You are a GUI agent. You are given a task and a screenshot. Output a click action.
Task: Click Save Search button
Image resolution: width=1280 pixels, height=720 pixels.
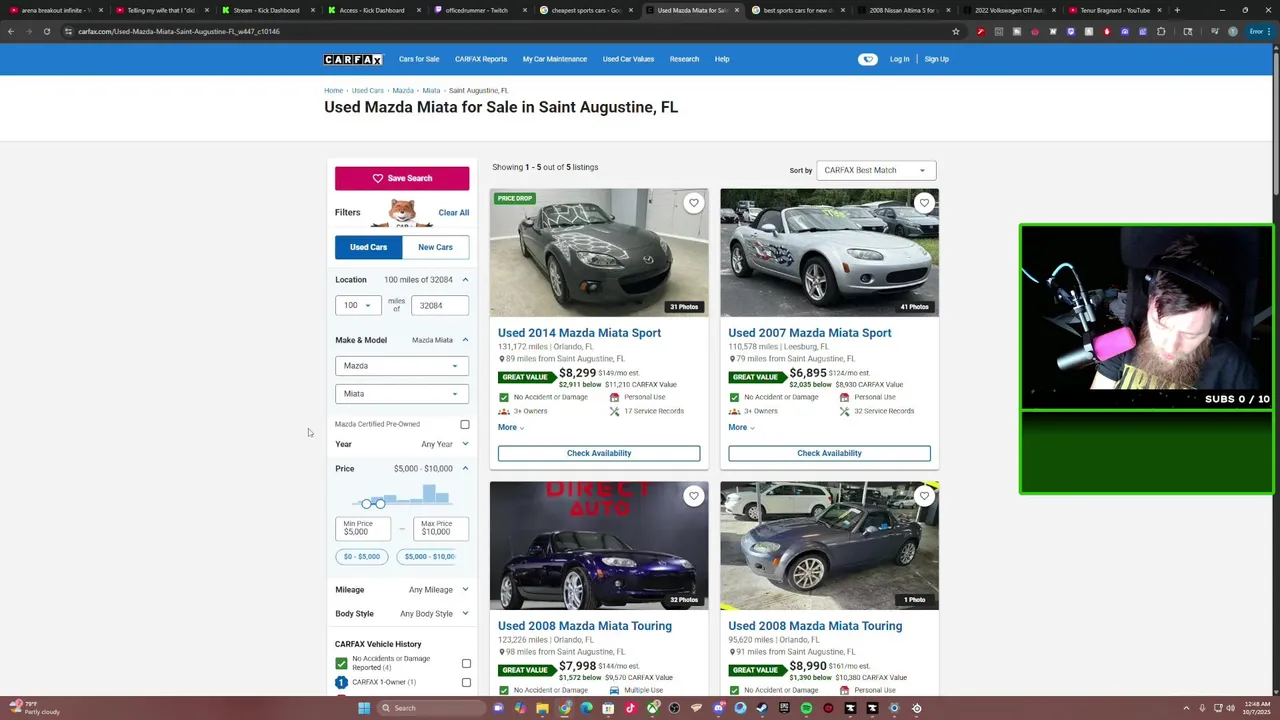tap(402, 178)
